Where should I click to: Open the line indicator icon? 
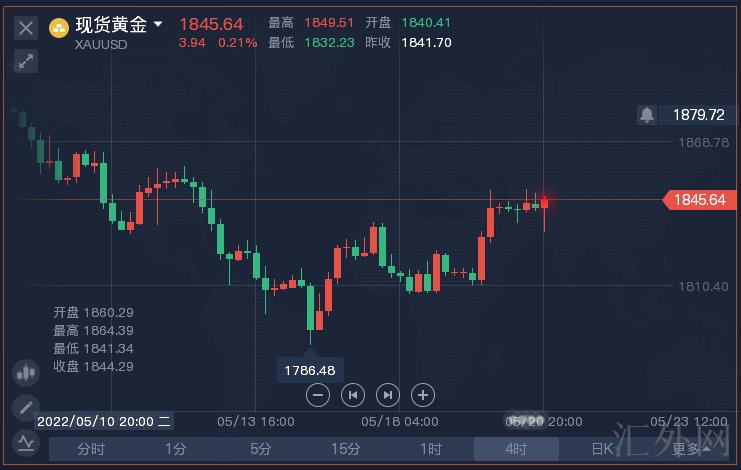point(26,442)
